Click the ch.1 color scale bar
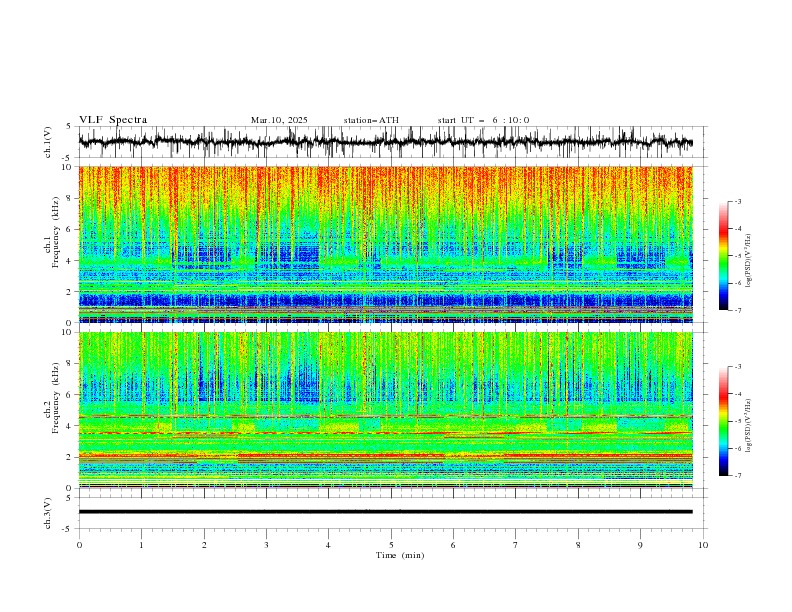The width and height of the screenshot is (792, 612). pos(723,256)
